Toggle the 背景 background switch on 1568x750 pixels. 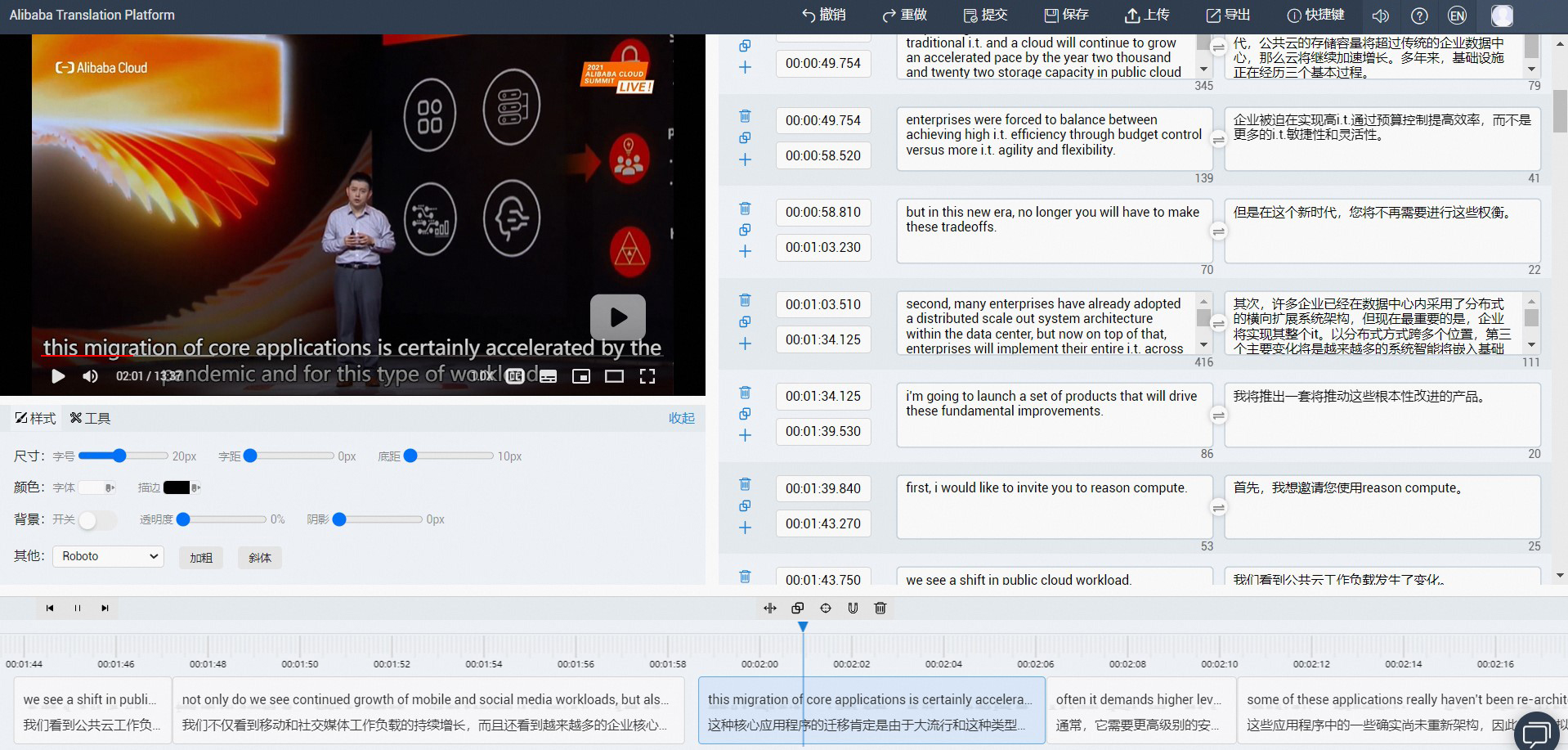[97, 519]
